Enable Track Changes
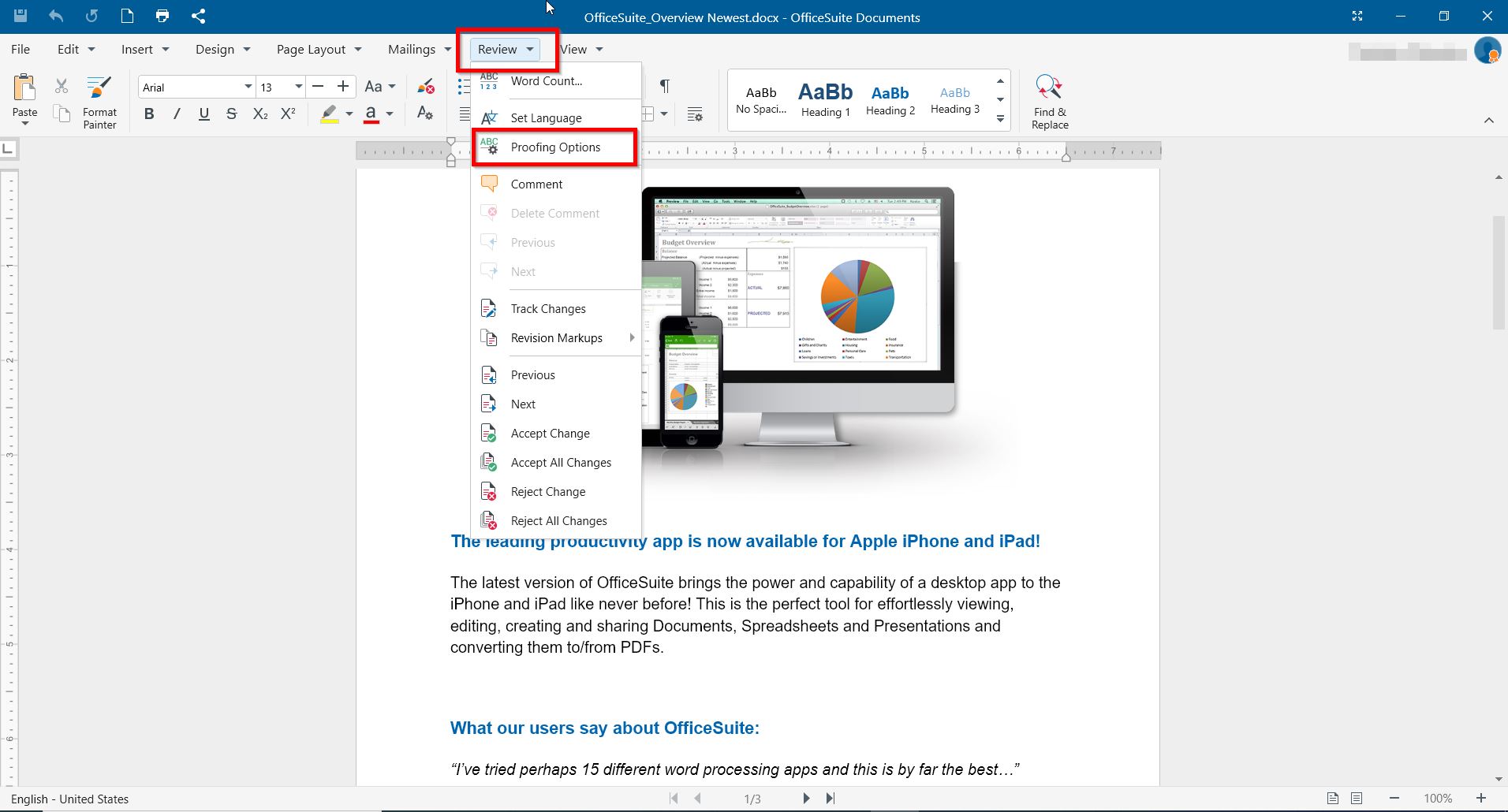1508x812 pixels. point(547,308)
